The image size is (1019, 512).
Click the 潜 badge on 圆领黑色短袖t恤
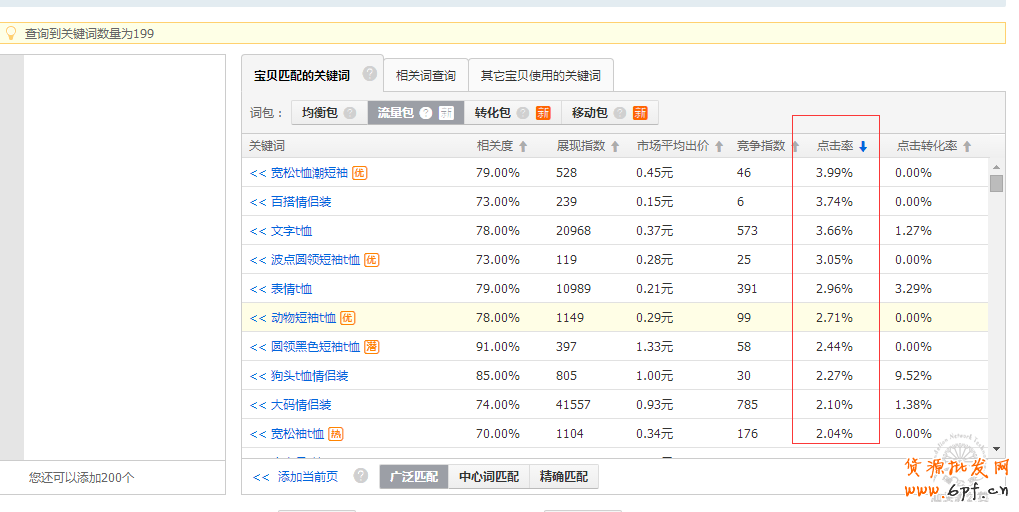[371, 347]
